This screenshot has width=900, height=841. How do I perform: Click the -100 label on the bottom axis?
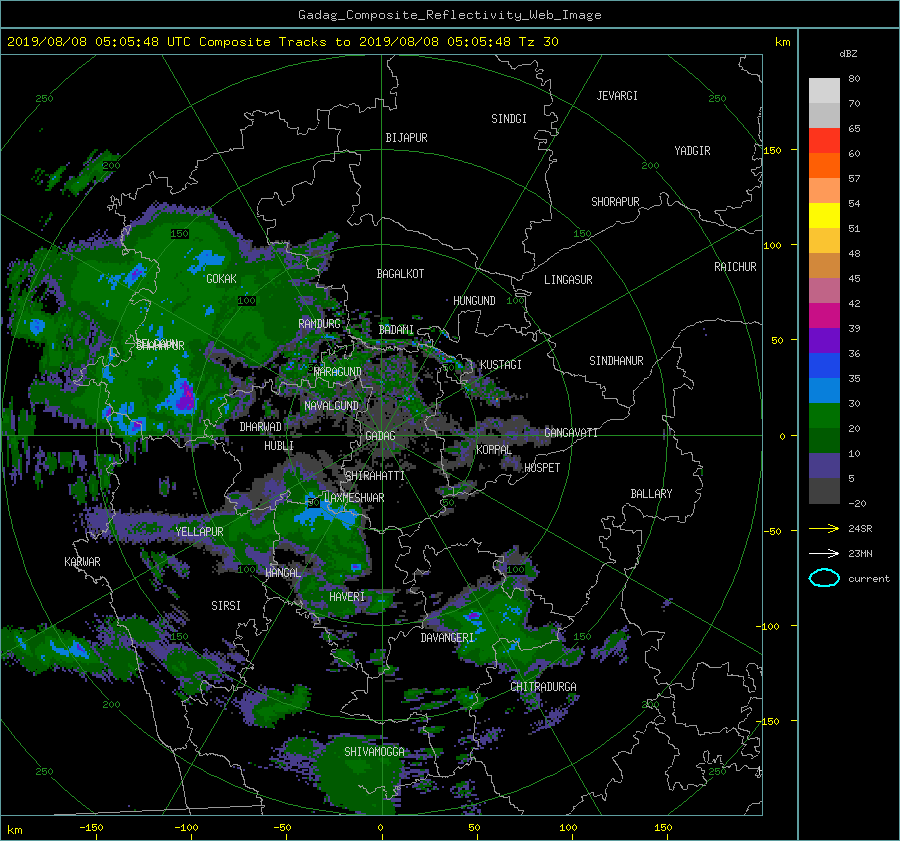click(186, 828)
